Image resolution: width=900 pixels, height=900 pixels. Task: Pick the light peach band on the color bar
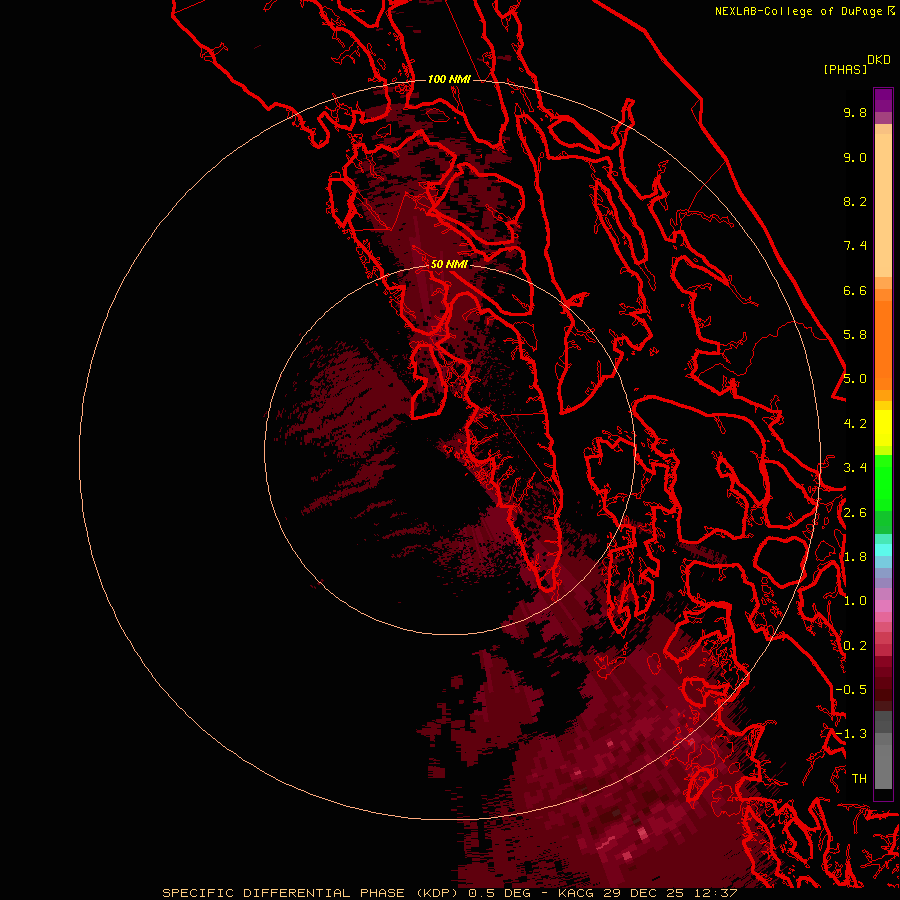(883, 205)
